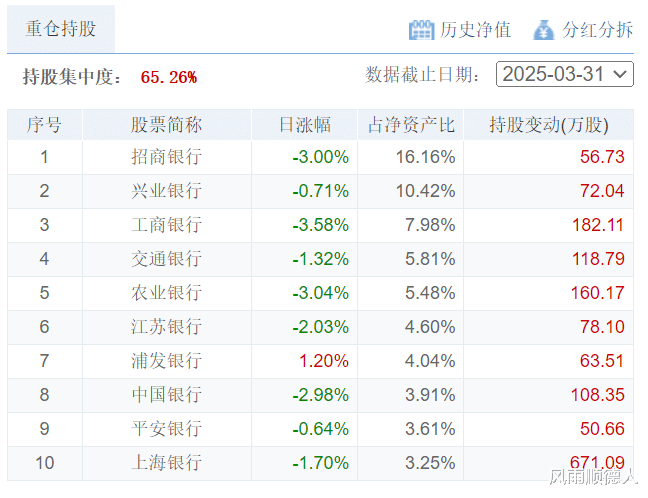
Task: Click the 4.60% net asset ratio
Action: tap(430, 327)
